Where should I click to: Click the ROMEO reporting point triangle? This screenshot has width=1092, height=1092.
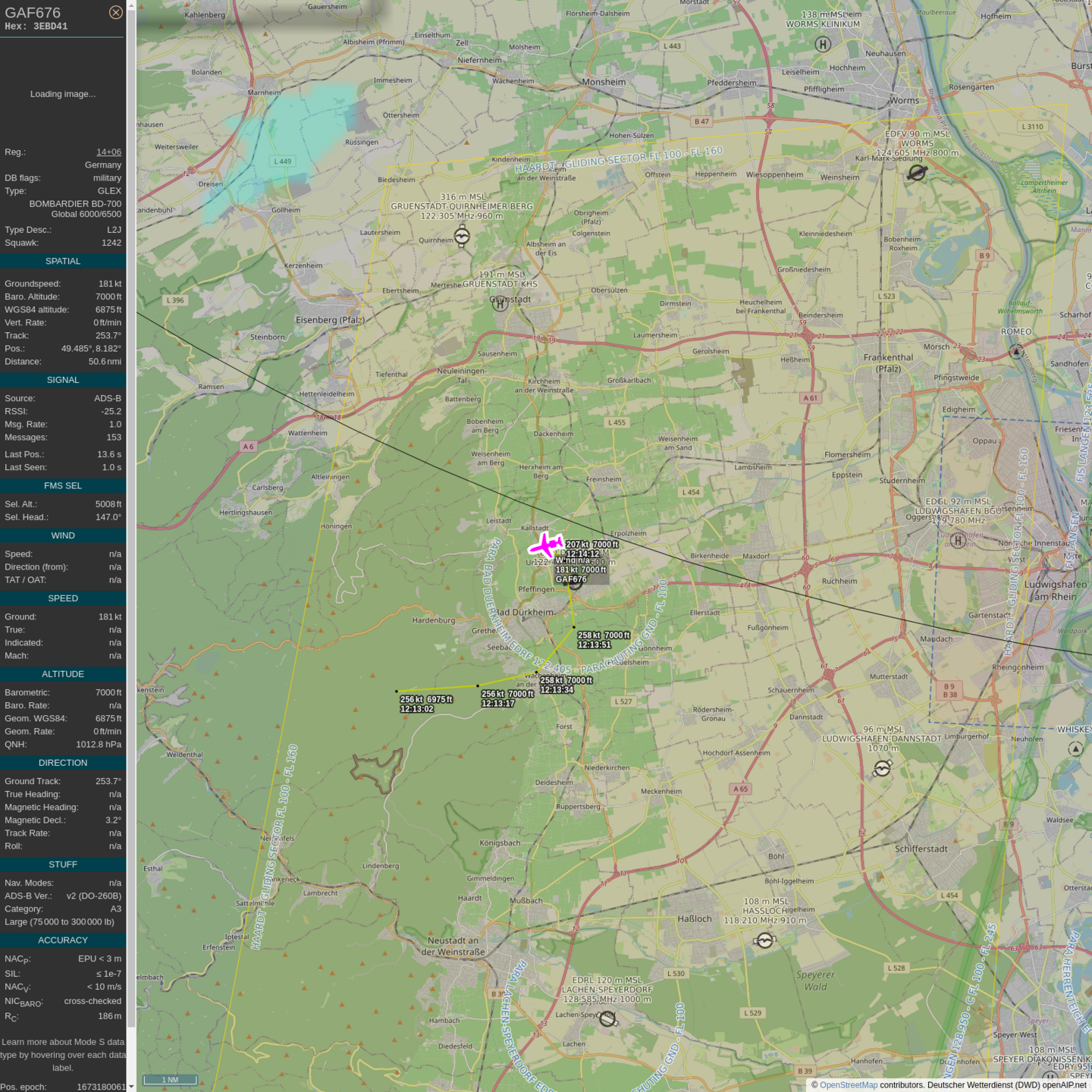coord(1016,351)
